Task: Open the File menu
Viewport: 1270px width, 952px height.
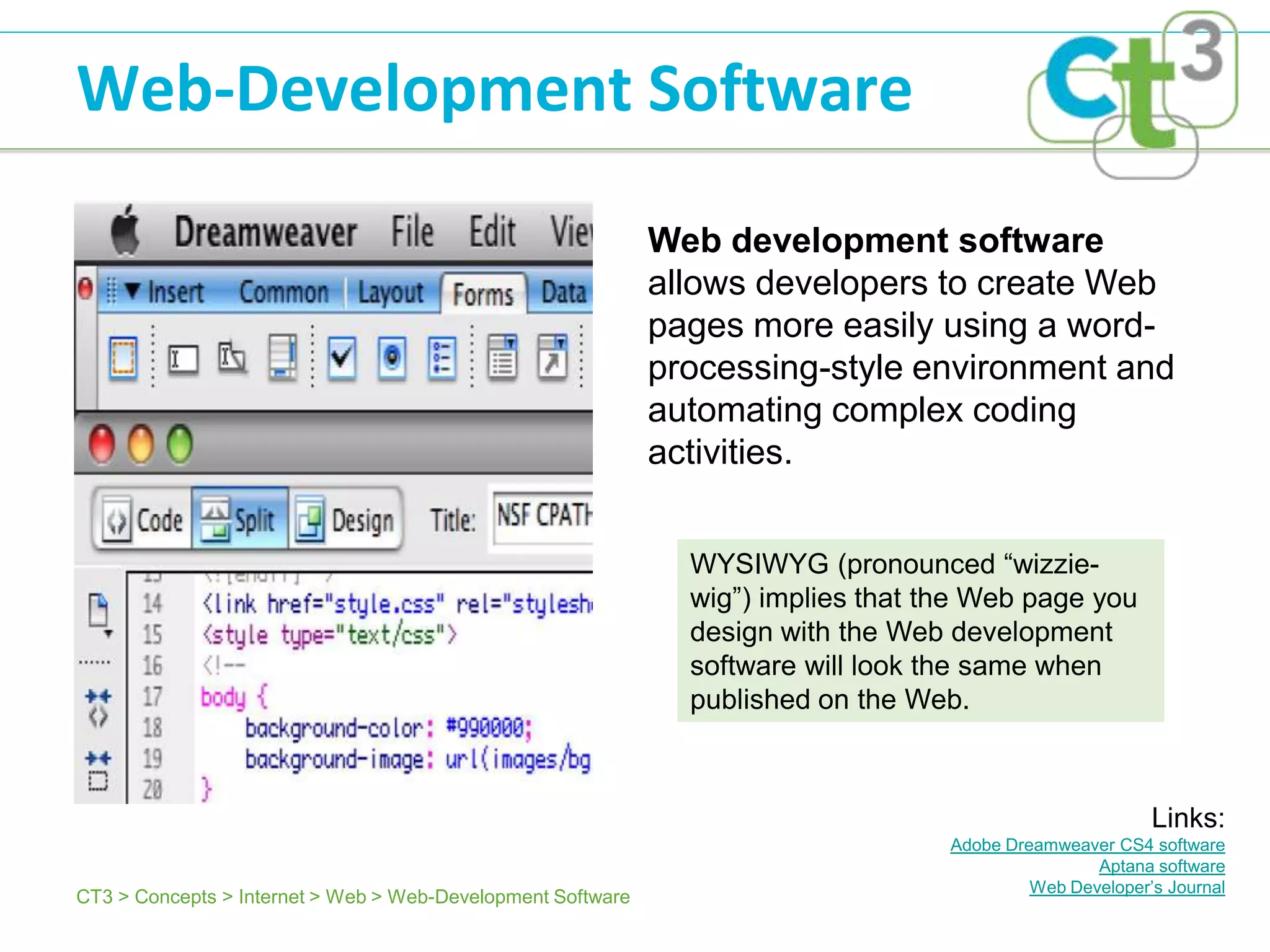Action: point(412,231)
